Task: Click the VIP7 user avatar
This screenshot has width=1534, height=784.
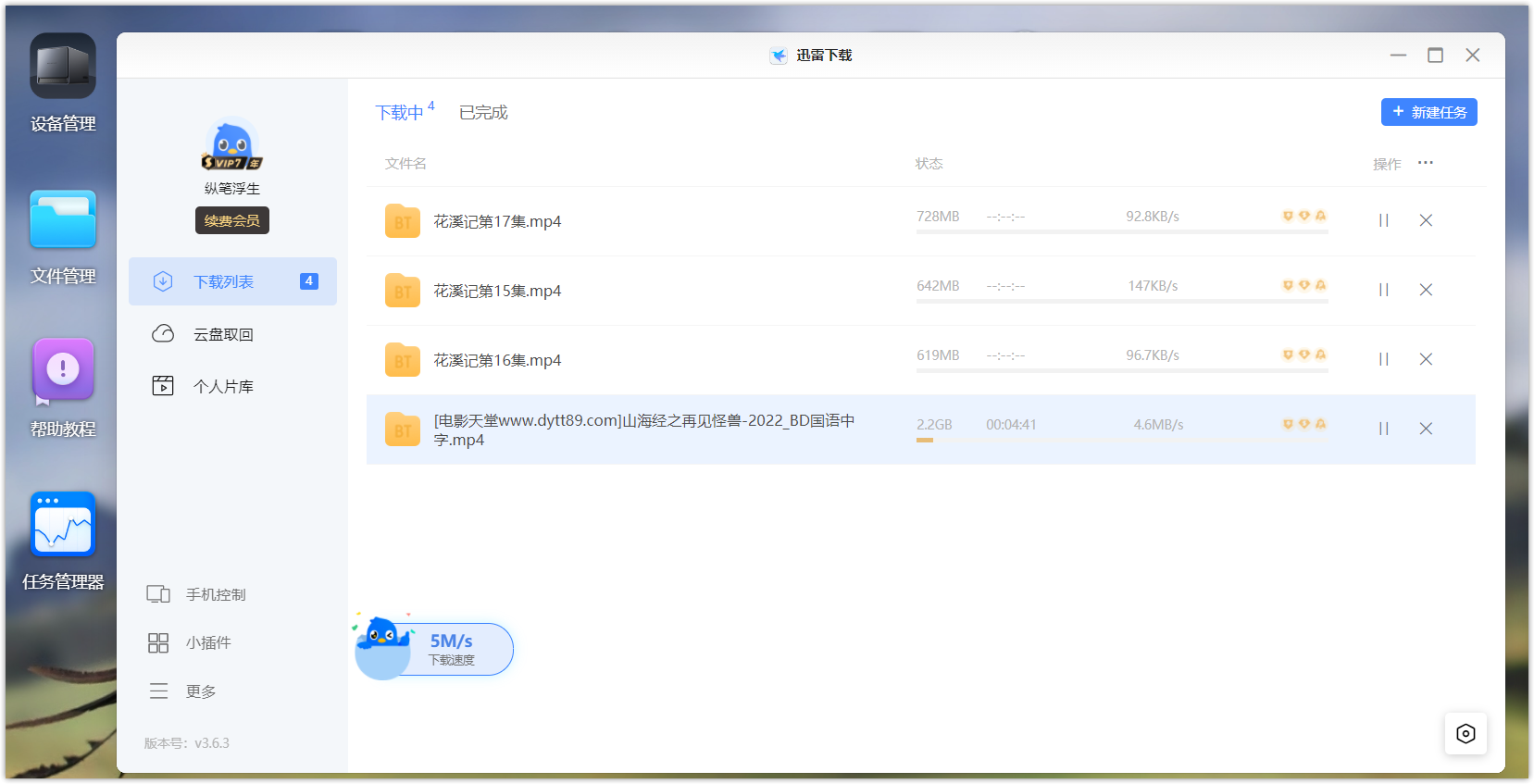Action: pyautogui.click(x=231, y=145)
